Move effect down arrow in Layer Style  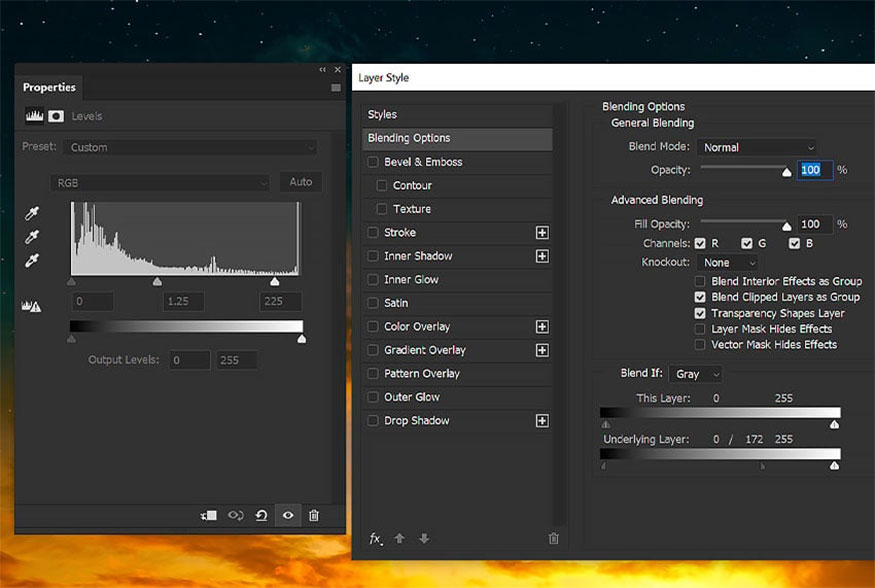424,538
